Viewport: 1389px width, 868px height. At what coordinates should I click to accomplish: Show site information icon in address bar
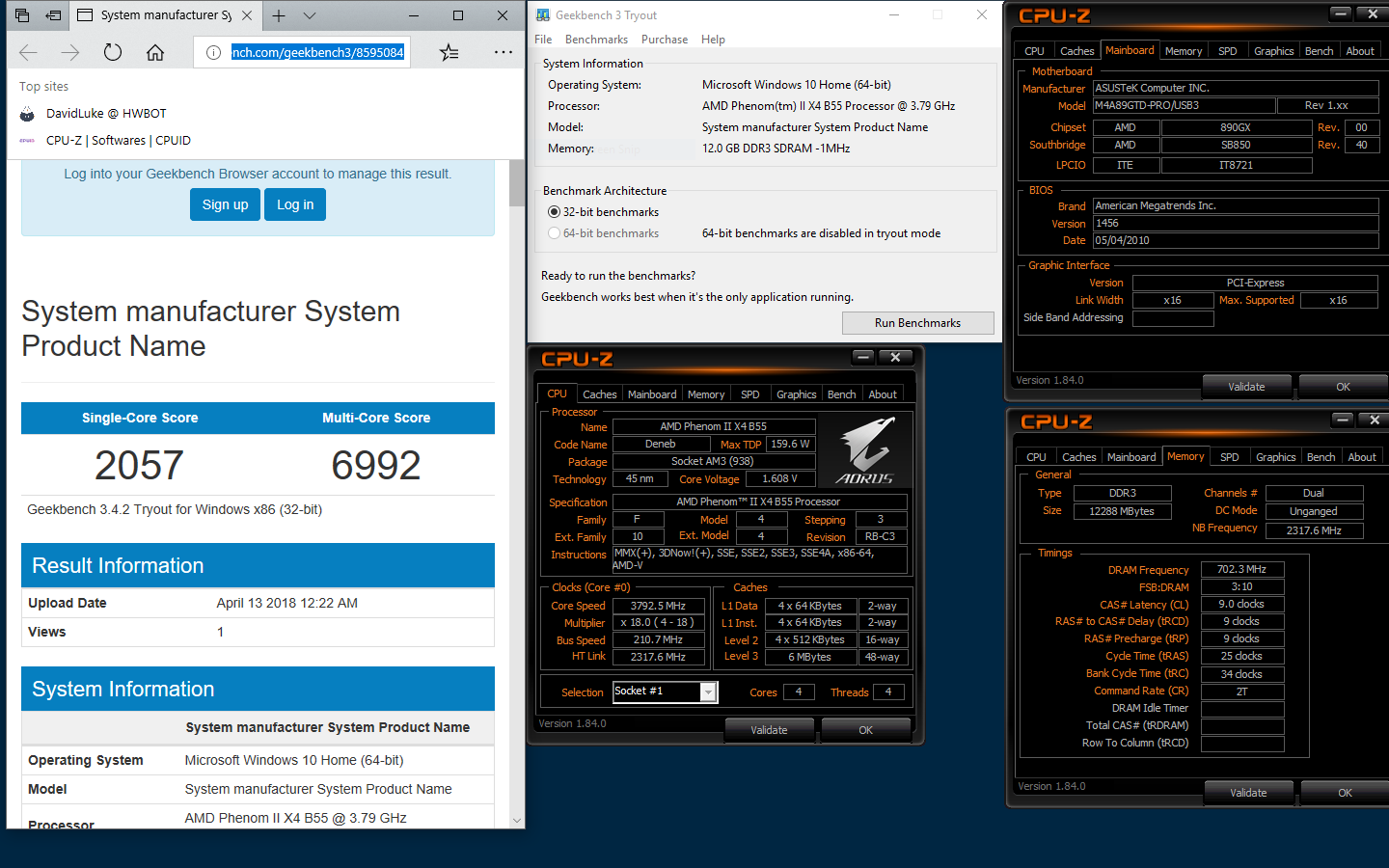click(213, 52)
